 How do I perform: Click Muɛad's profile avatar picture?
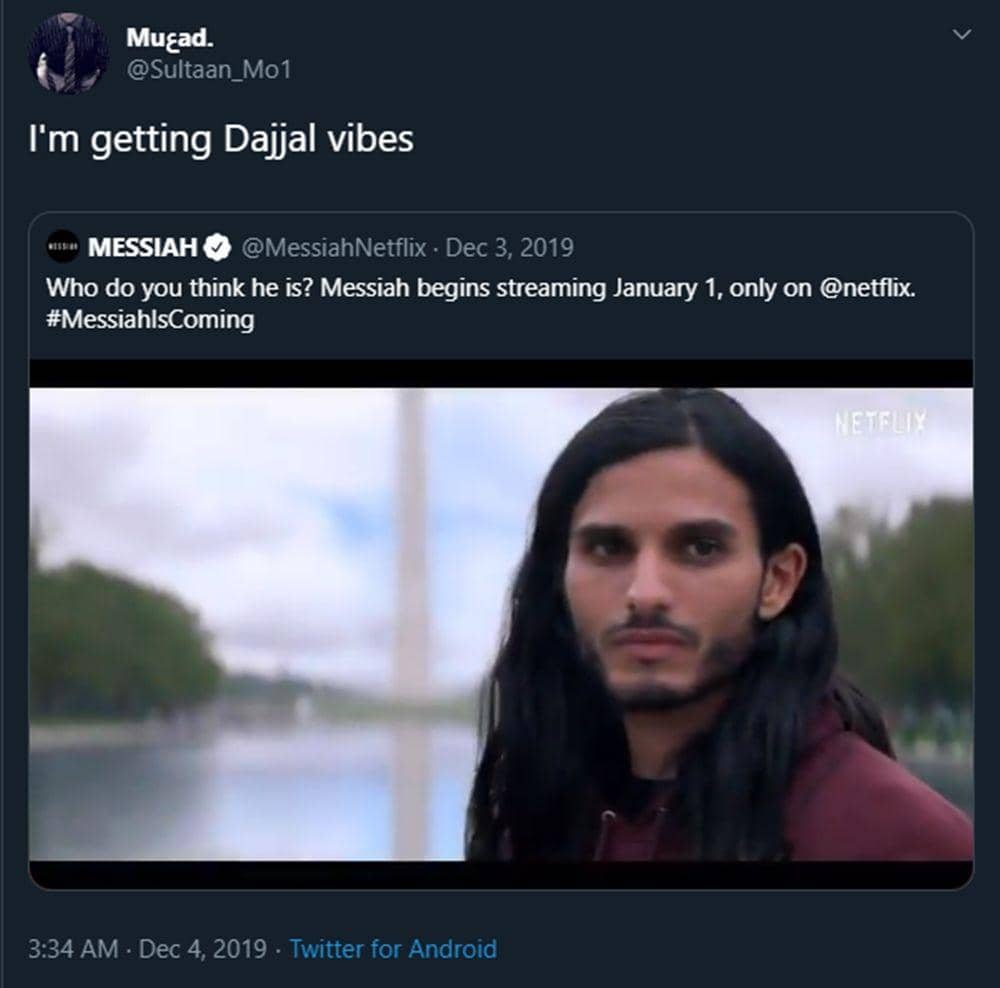point(68,54)
